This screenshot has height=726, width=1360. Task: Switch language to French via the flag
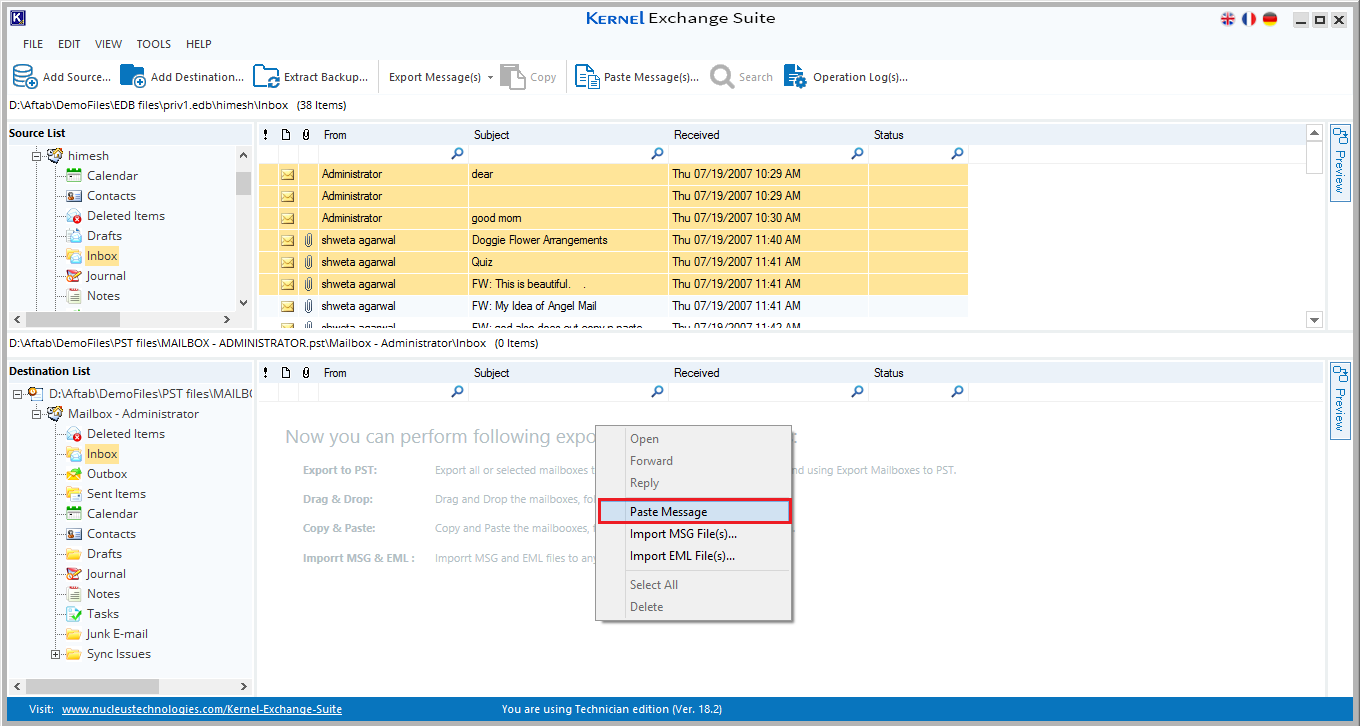coord(1249,19)
